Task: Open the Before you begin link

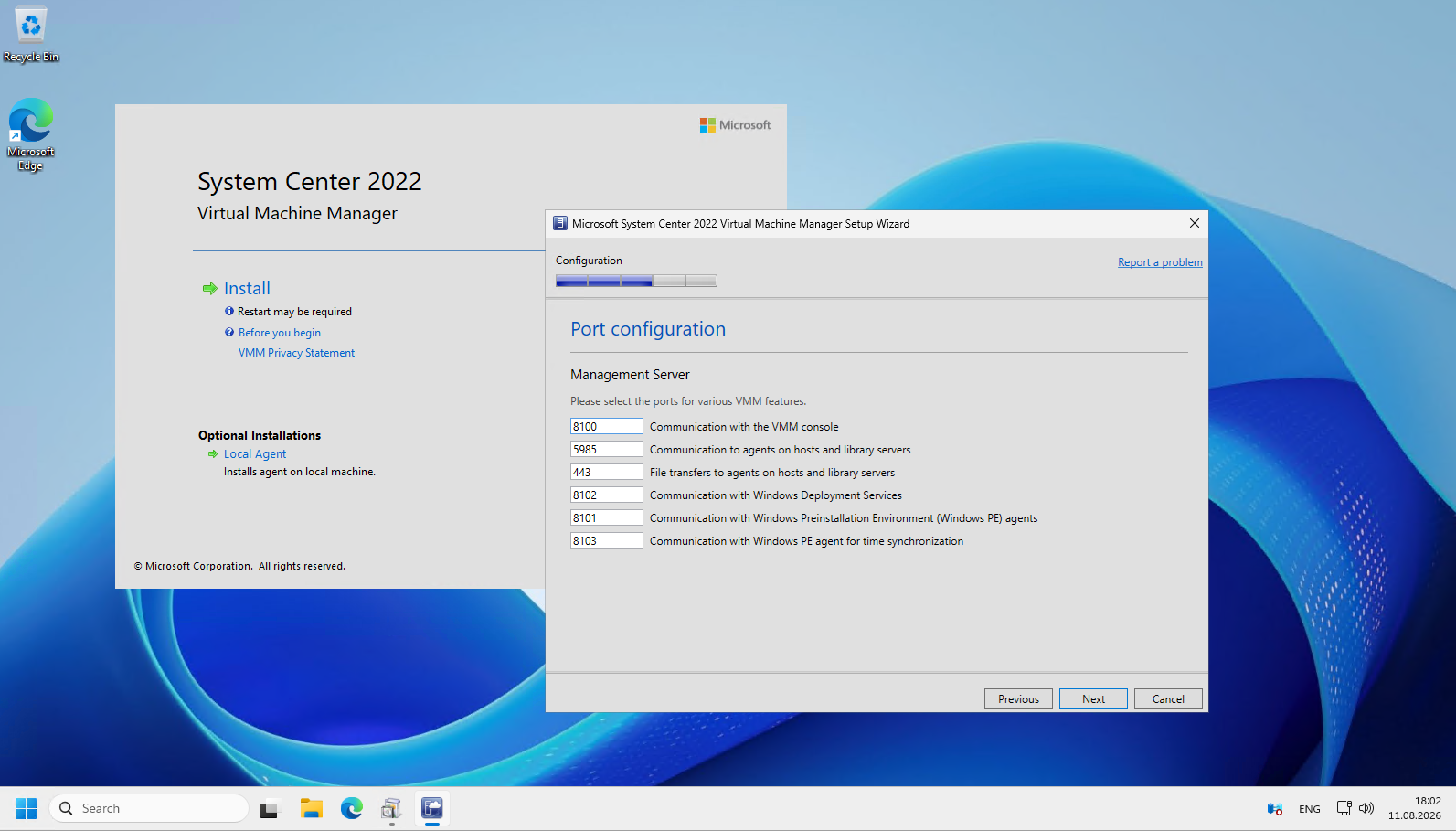Action: point(280,333)
